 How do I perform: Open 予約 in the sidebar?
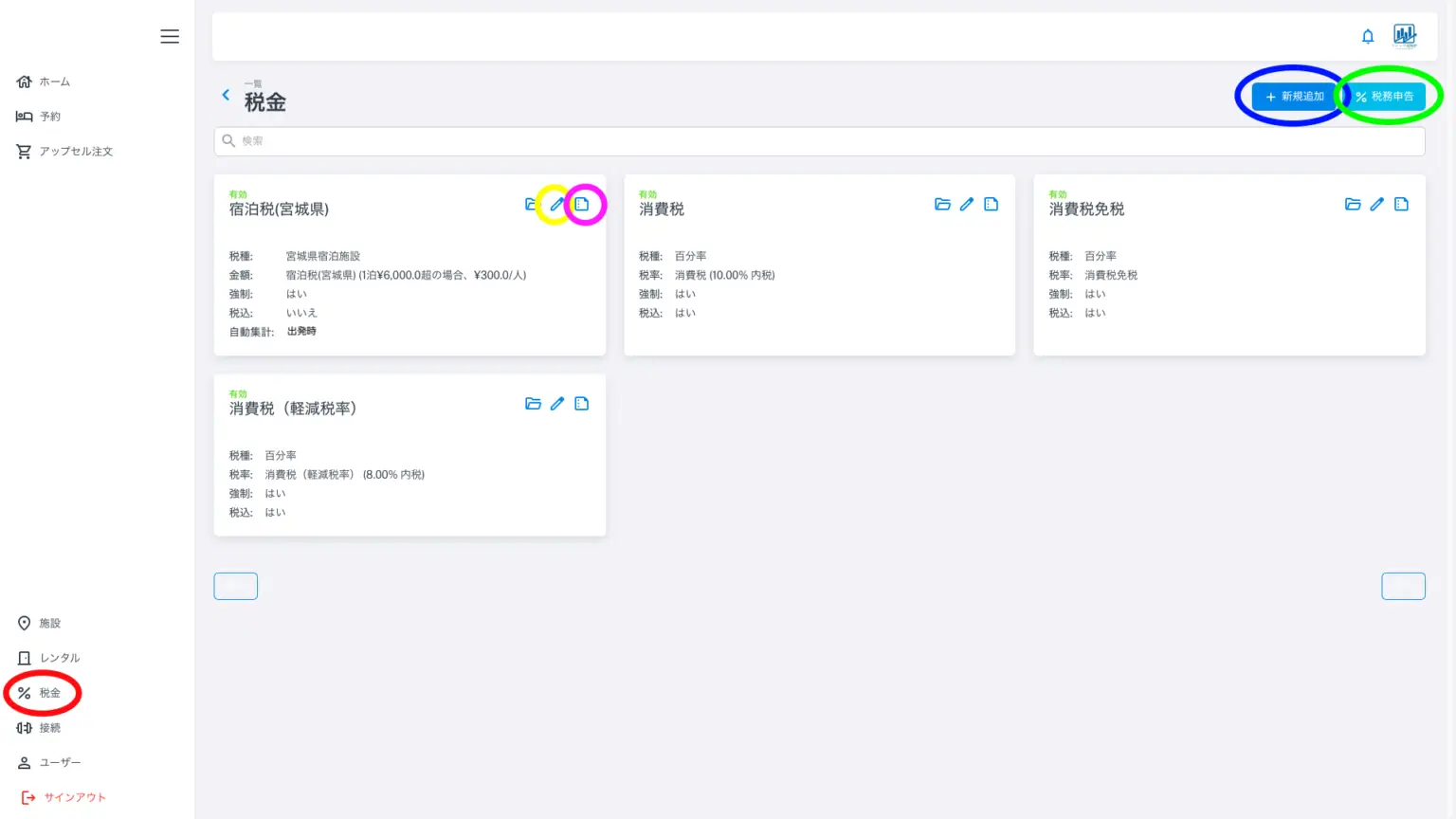[49, 117]
